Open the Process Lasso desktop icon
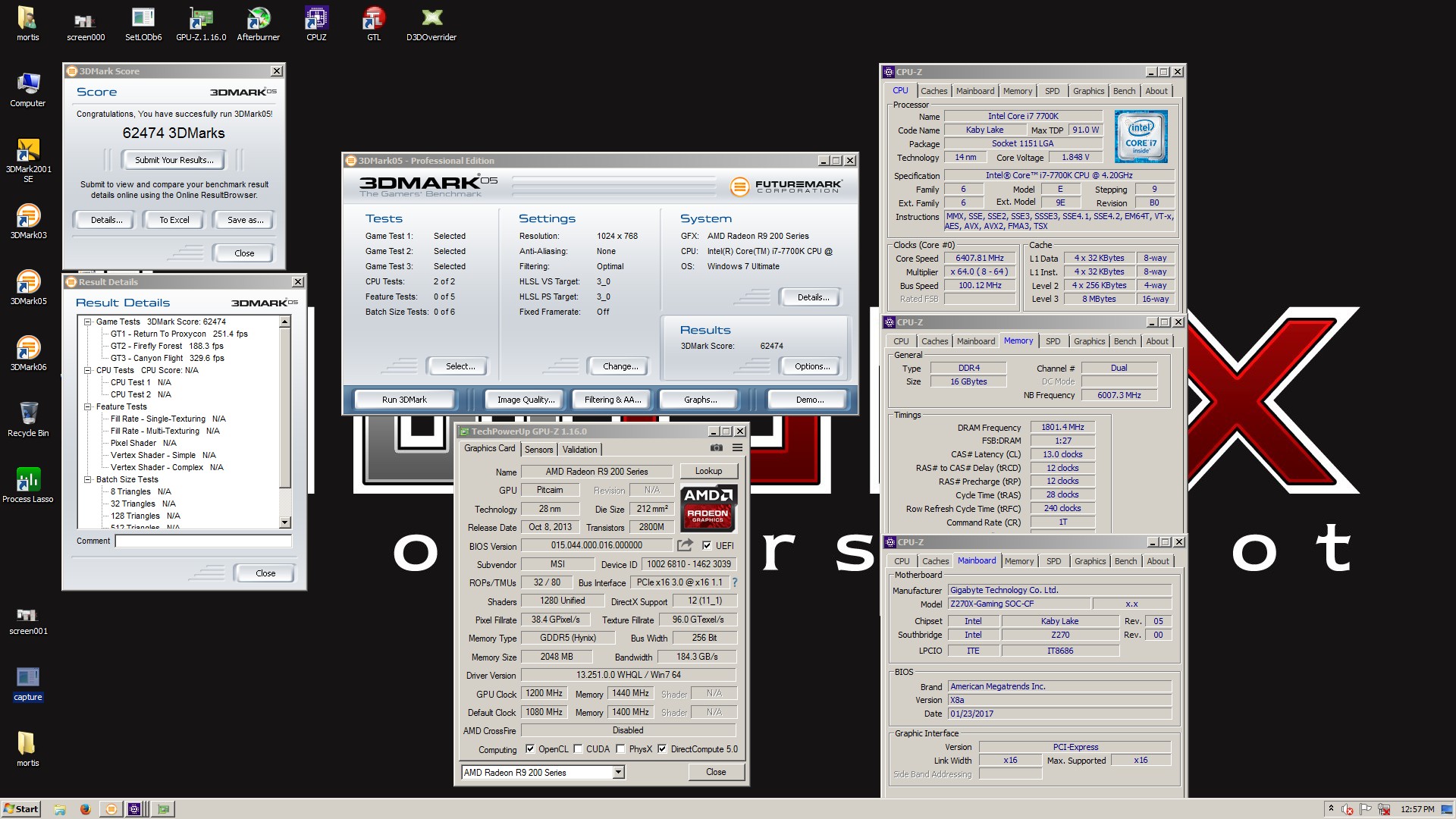This screenshot has width=1456, height=819. pos(28,487)
